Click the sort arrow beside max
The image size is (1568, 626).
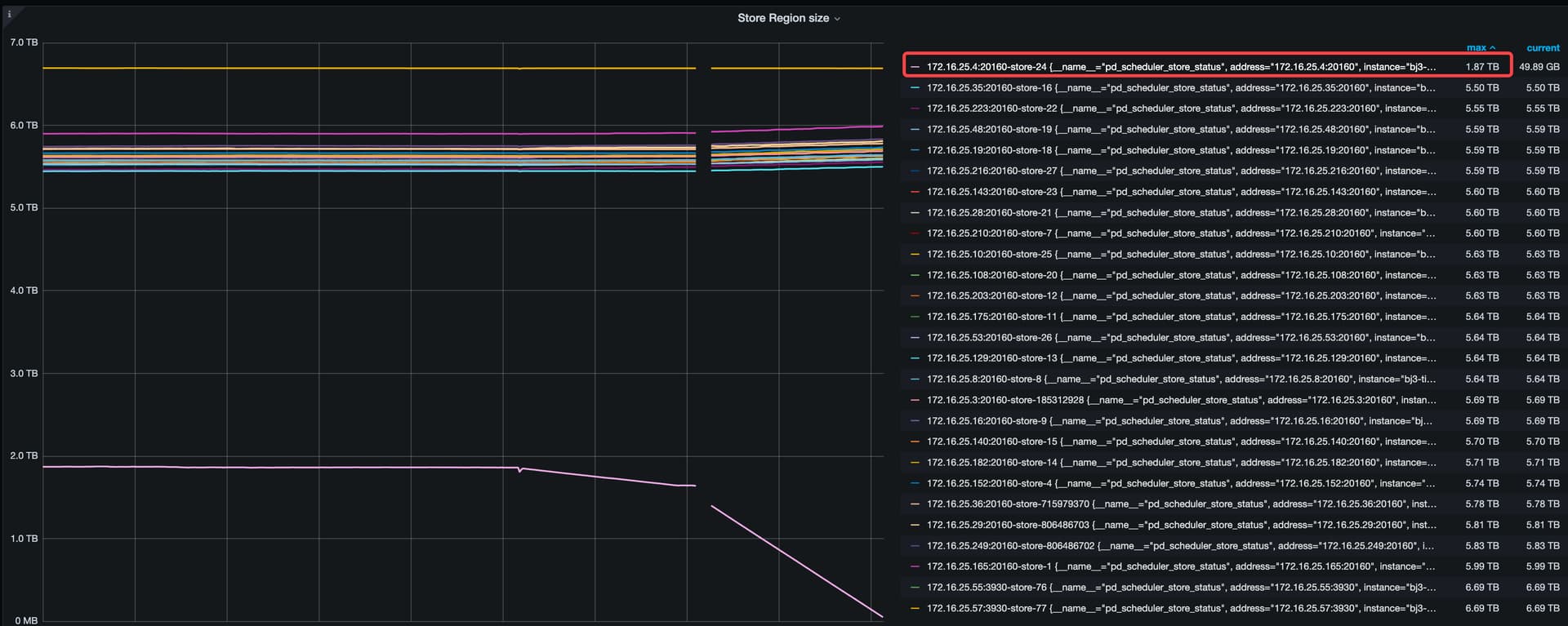click(1493, 48)
